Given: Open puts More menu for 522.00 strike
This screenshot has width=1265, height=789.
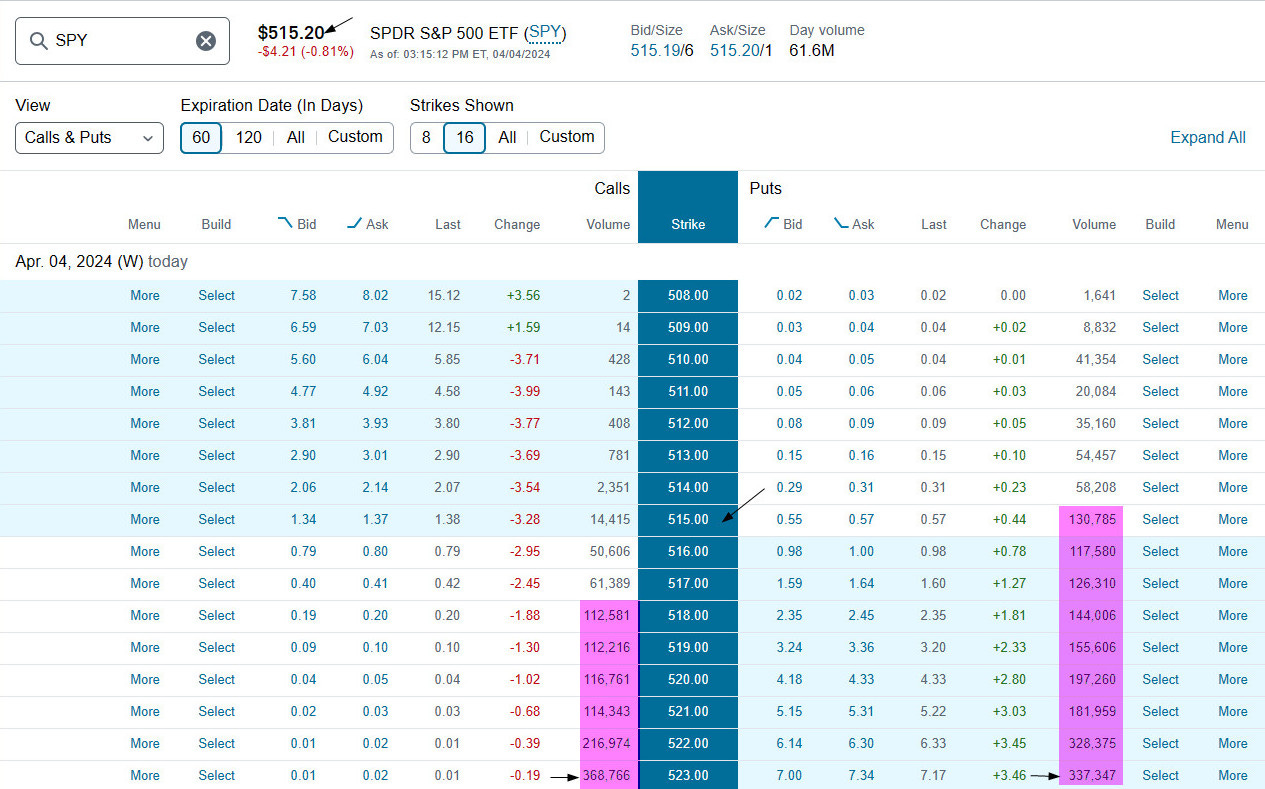Looking at the screenshot, I should (1233, 744).
